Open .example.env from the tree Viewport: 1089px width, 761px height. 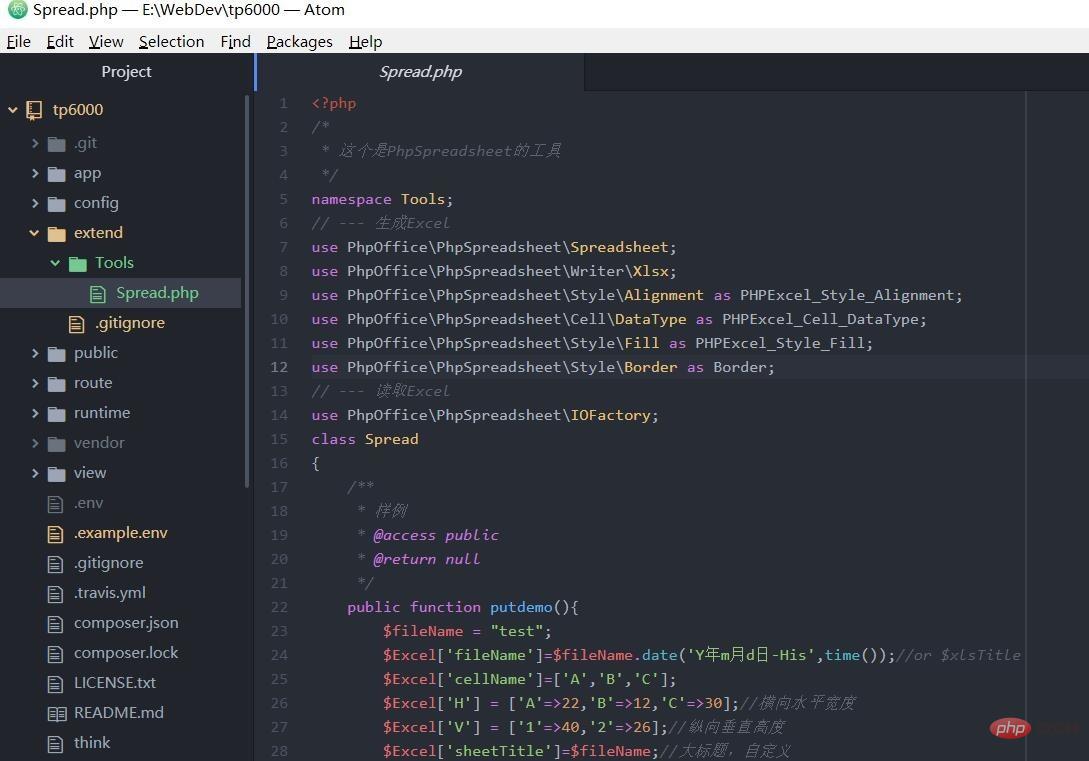tap(121, 533)
